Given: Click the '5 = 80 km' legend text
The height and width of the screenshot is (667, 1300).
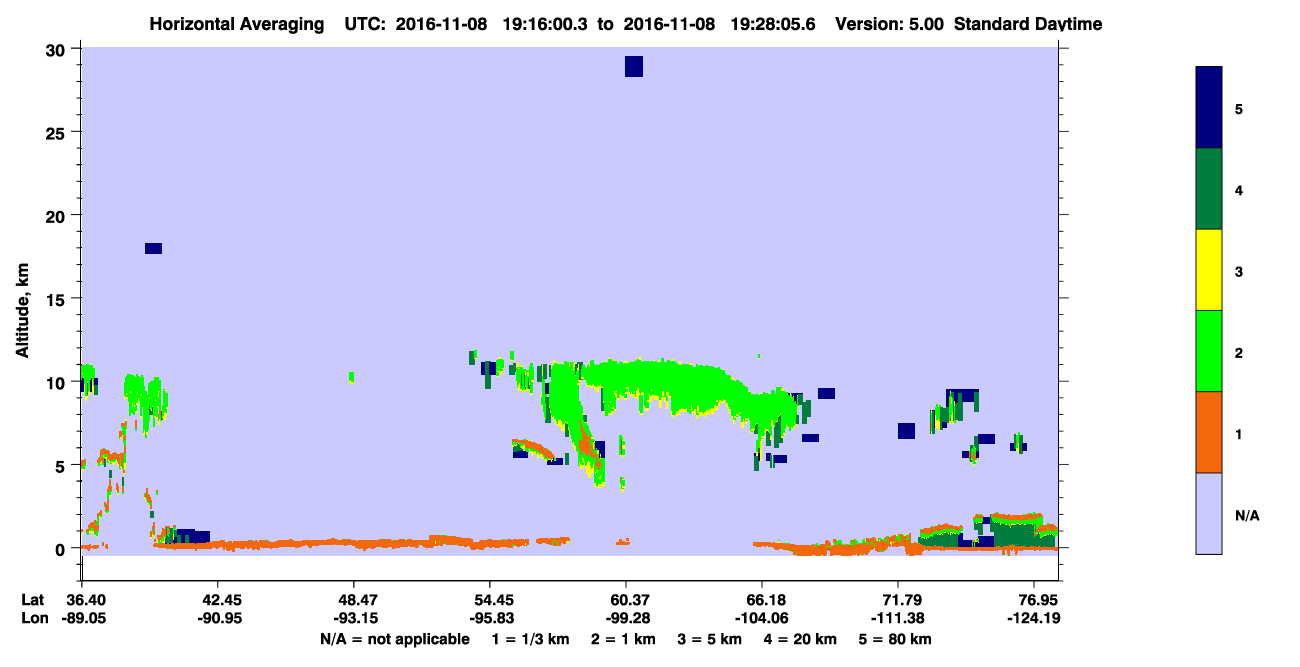Looking at the screenshot, I should [x=893, y=639].
